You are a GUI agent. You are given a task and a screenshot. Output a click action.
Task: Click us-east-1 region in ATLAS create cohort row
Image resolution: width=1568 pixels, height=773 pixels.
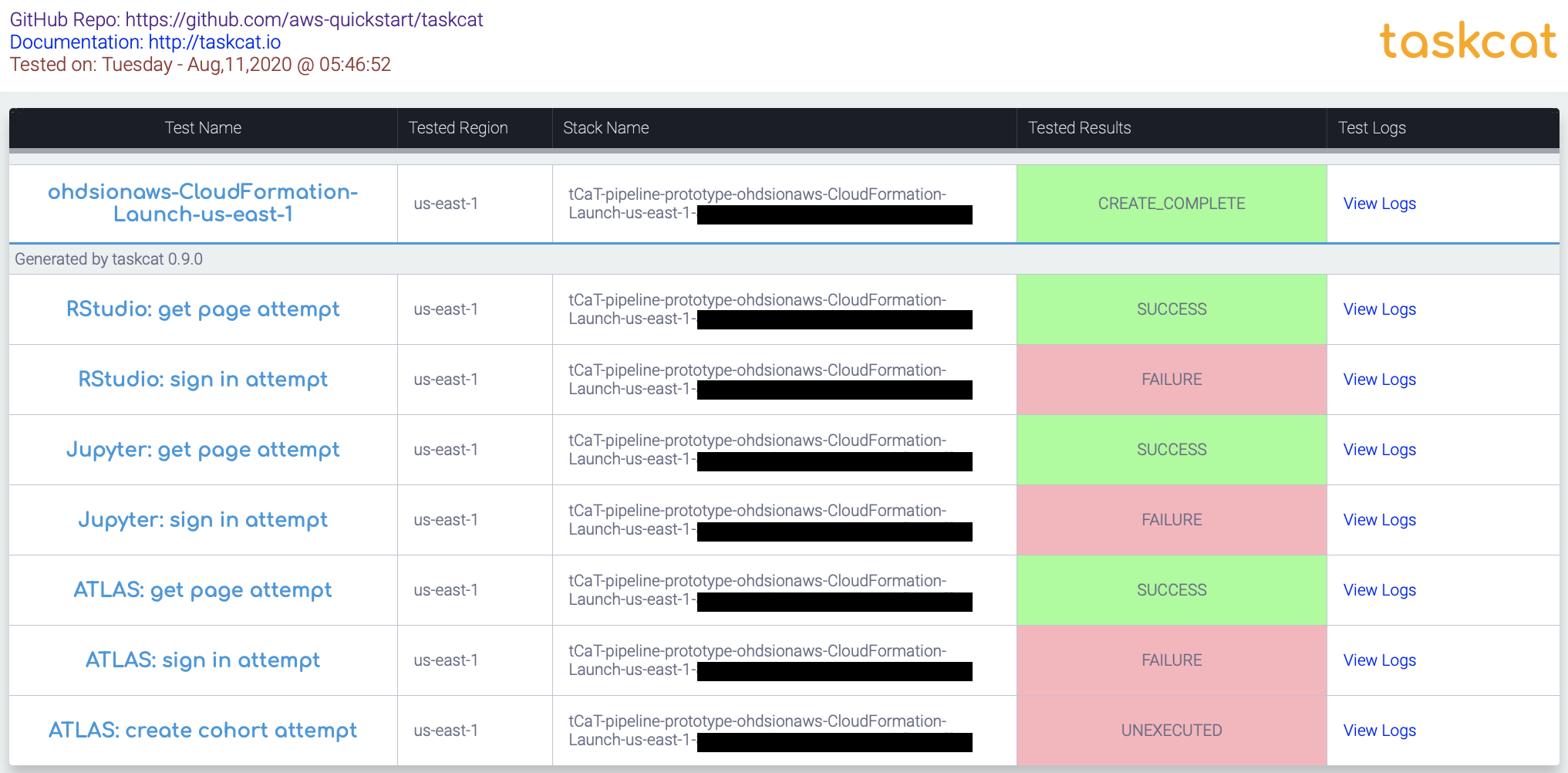tap(446, 731)
